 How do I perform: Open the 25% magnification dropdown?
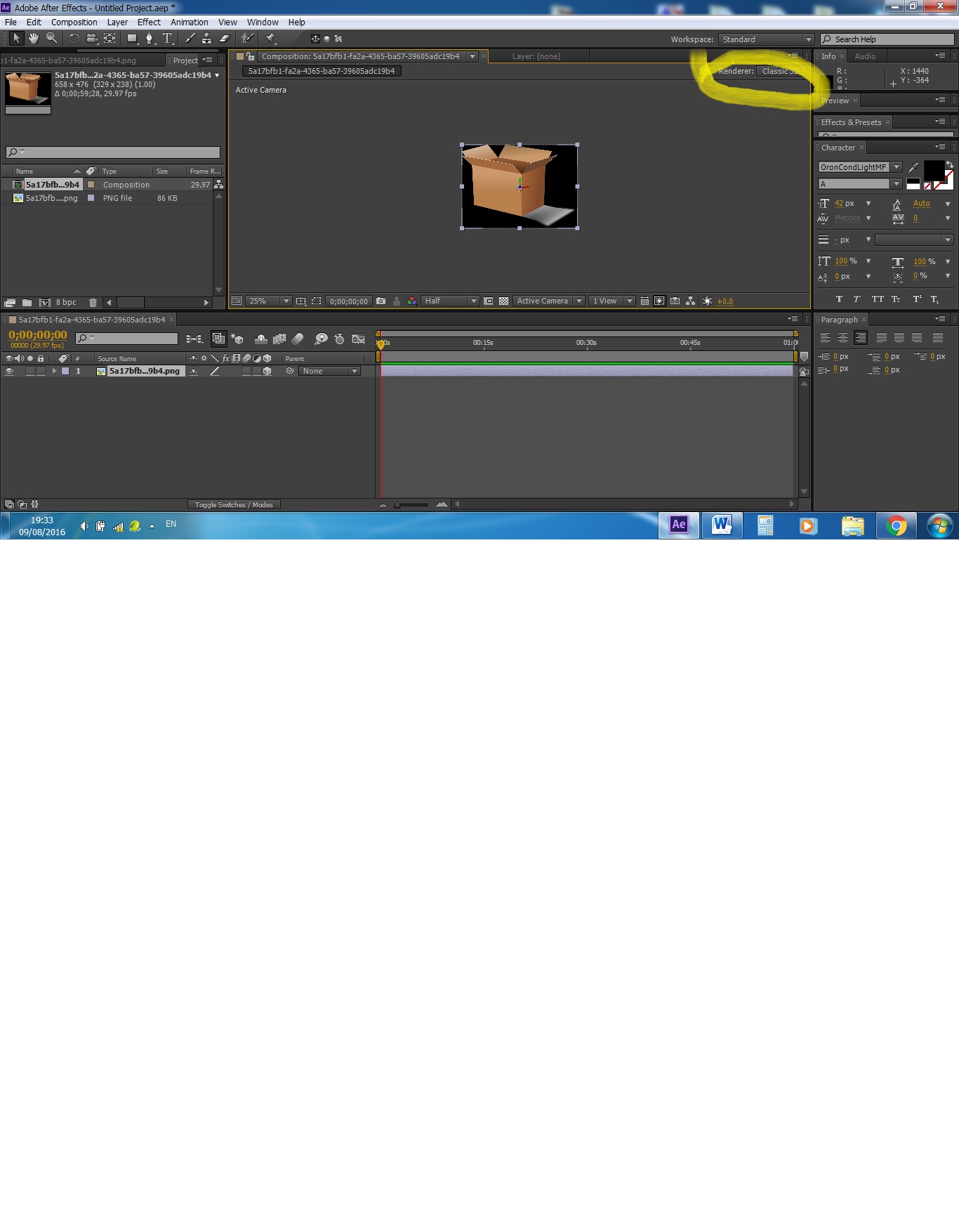[x=269, y=301]
